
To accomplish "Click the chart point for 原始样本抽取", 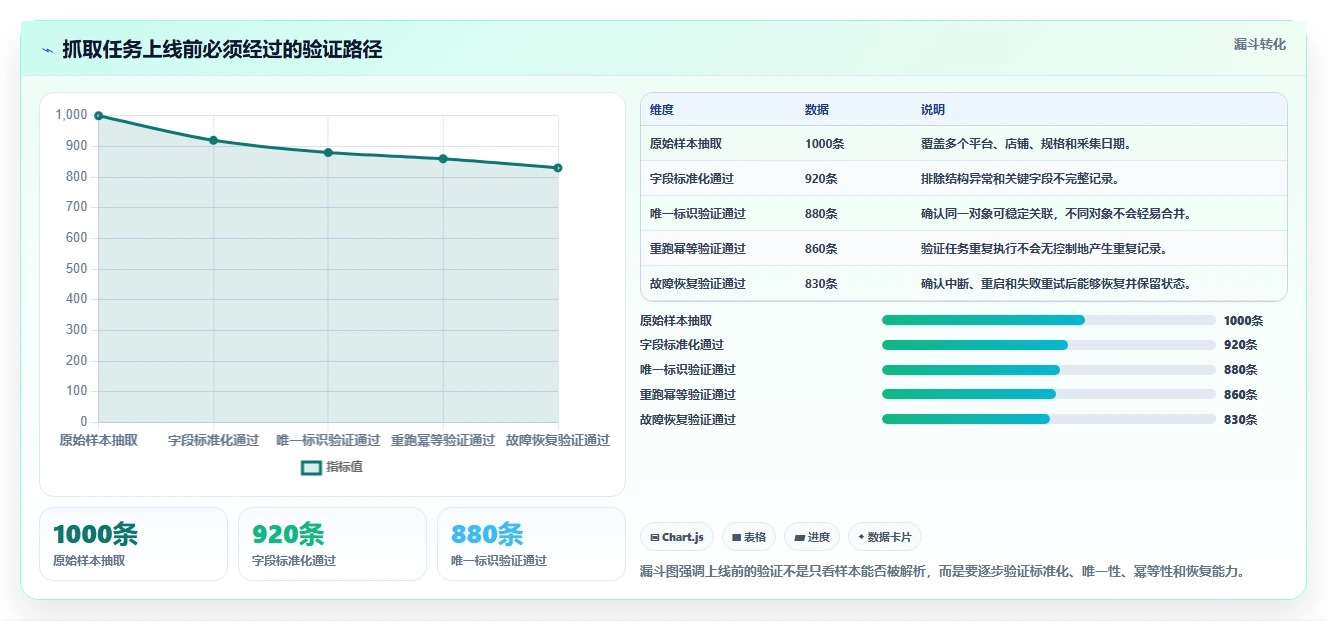I will pos(98,116).
